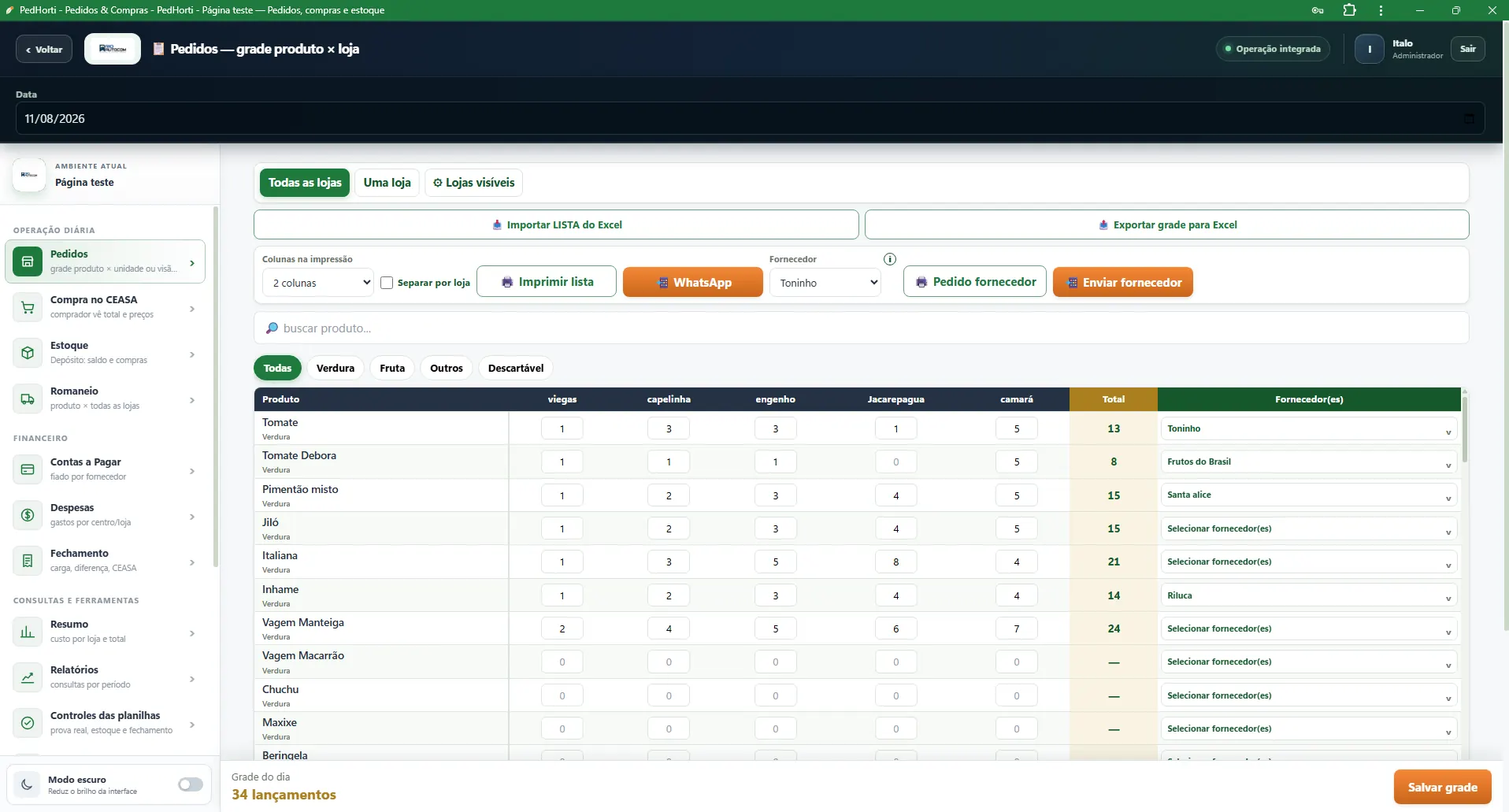Click Enviar fornecedor button
Viewport: 1509px width, 812px height.
(1123, 282)
